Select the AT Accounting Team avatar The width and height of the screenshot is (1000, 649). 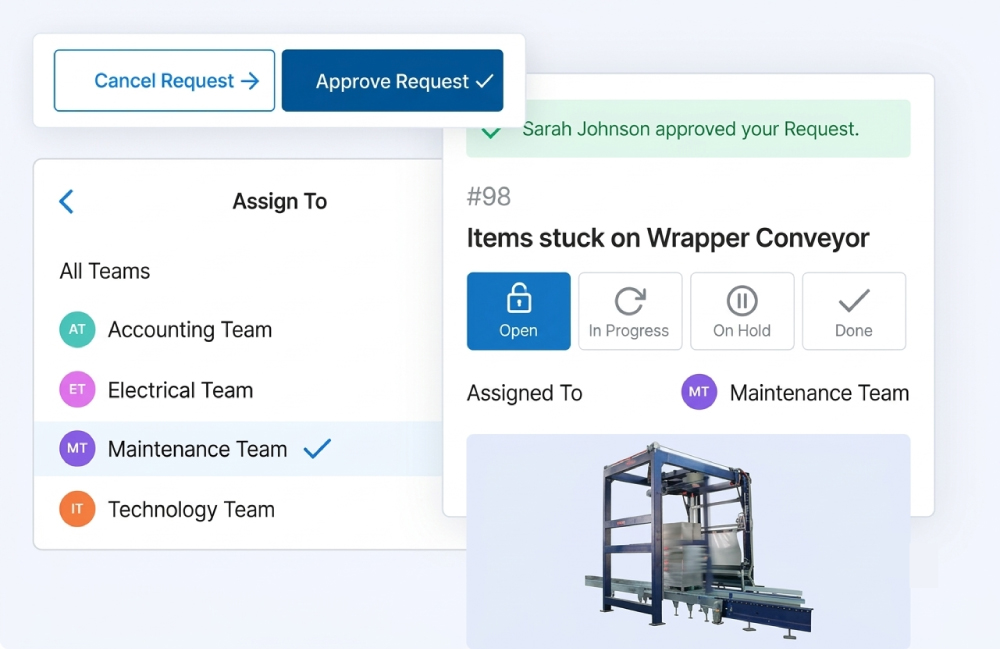click(x=77, y=330)
